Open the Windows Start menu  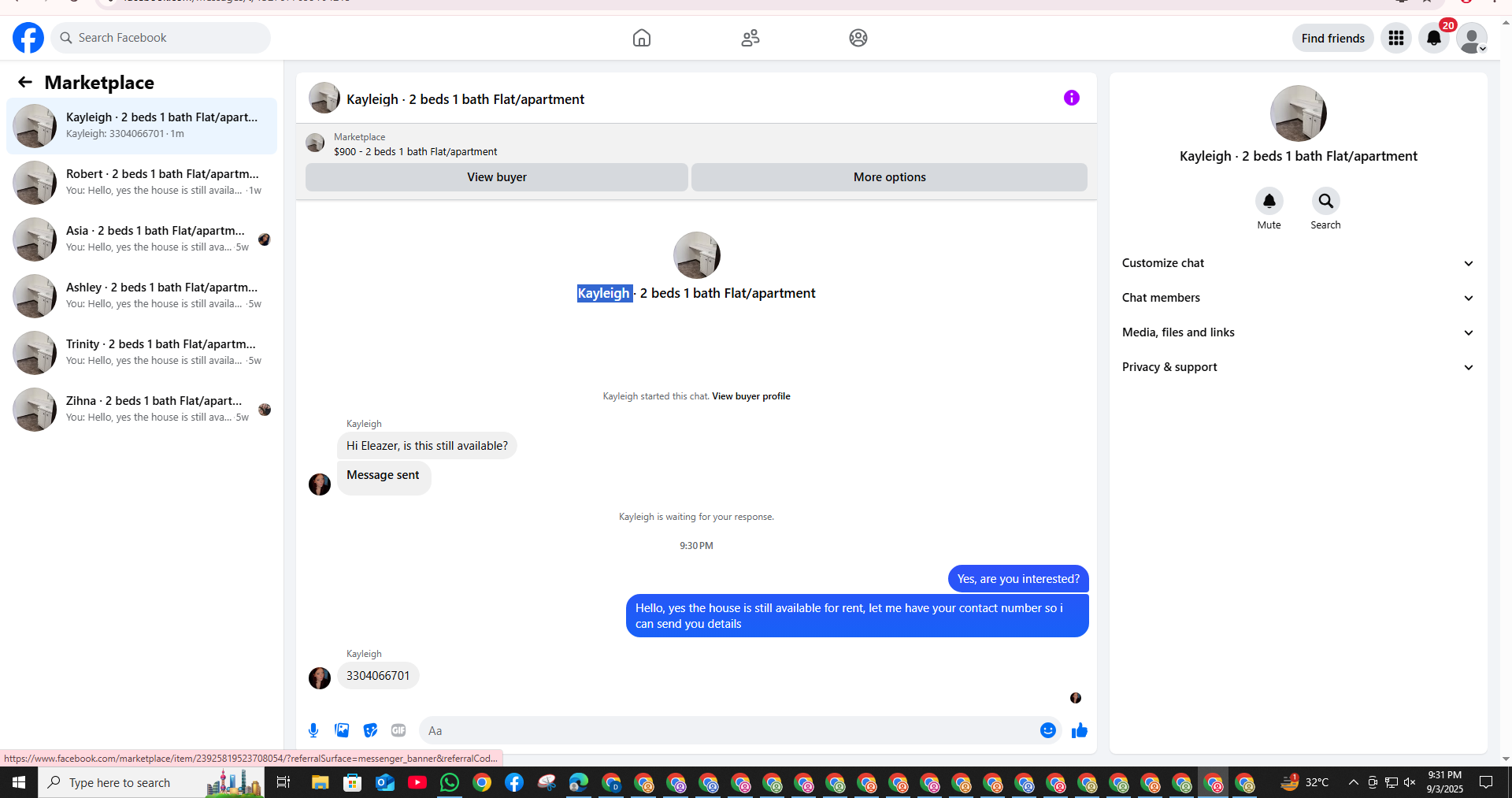coord(19,782)
